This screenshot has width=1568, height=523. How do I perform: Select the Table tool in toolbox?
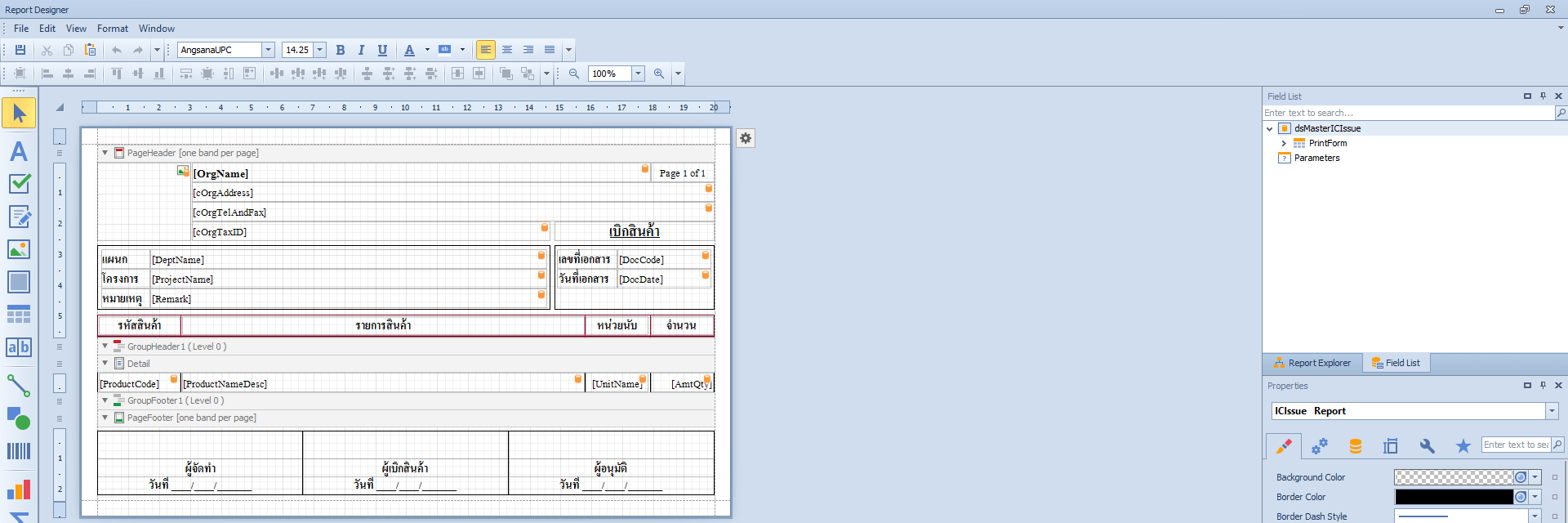(19, 315)
